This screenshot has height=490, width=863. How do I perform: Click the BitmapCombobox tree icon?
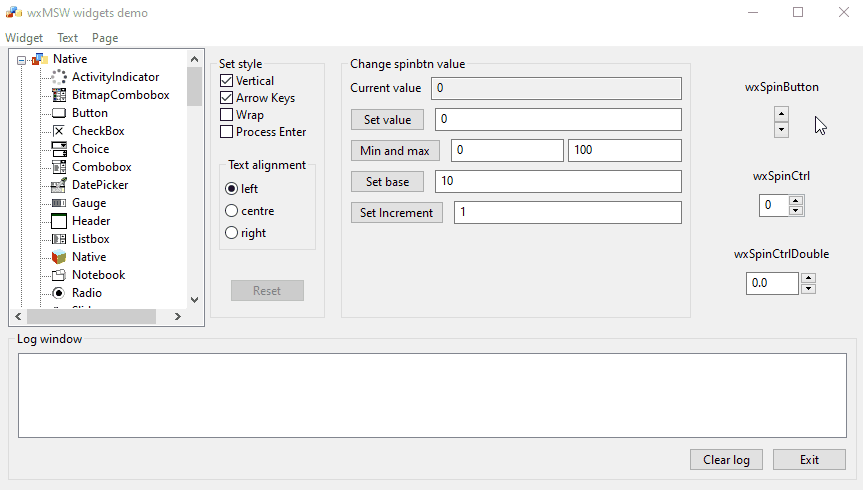59,95
